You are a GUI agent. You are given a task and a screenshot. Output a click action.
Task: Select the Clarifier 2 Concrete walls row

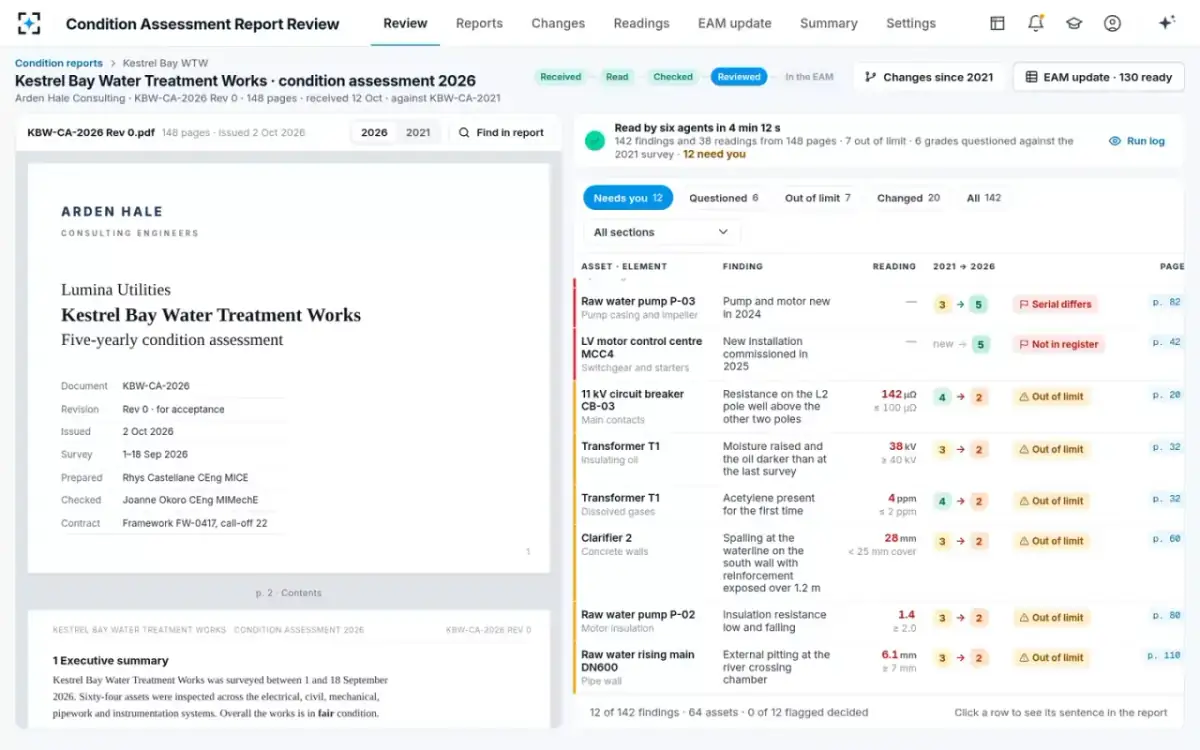(x=878, y=563)
